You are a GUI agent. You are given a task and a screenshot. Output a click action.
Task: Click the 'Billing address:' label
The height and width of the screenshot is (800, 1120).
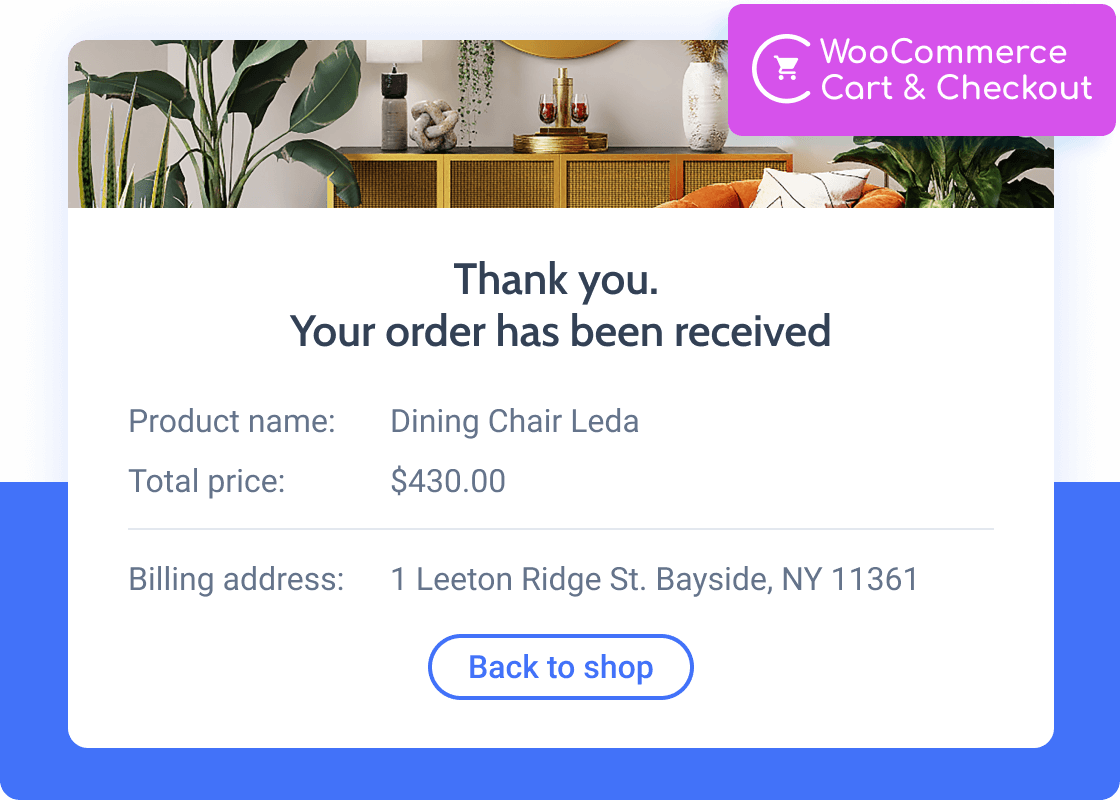(x=236, y=579)
